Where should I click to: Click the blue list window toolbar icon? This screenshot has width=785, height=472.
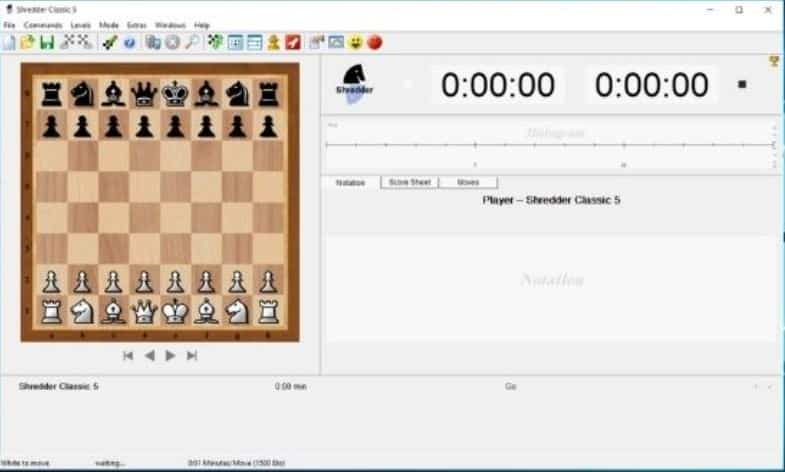pos(254,43)
